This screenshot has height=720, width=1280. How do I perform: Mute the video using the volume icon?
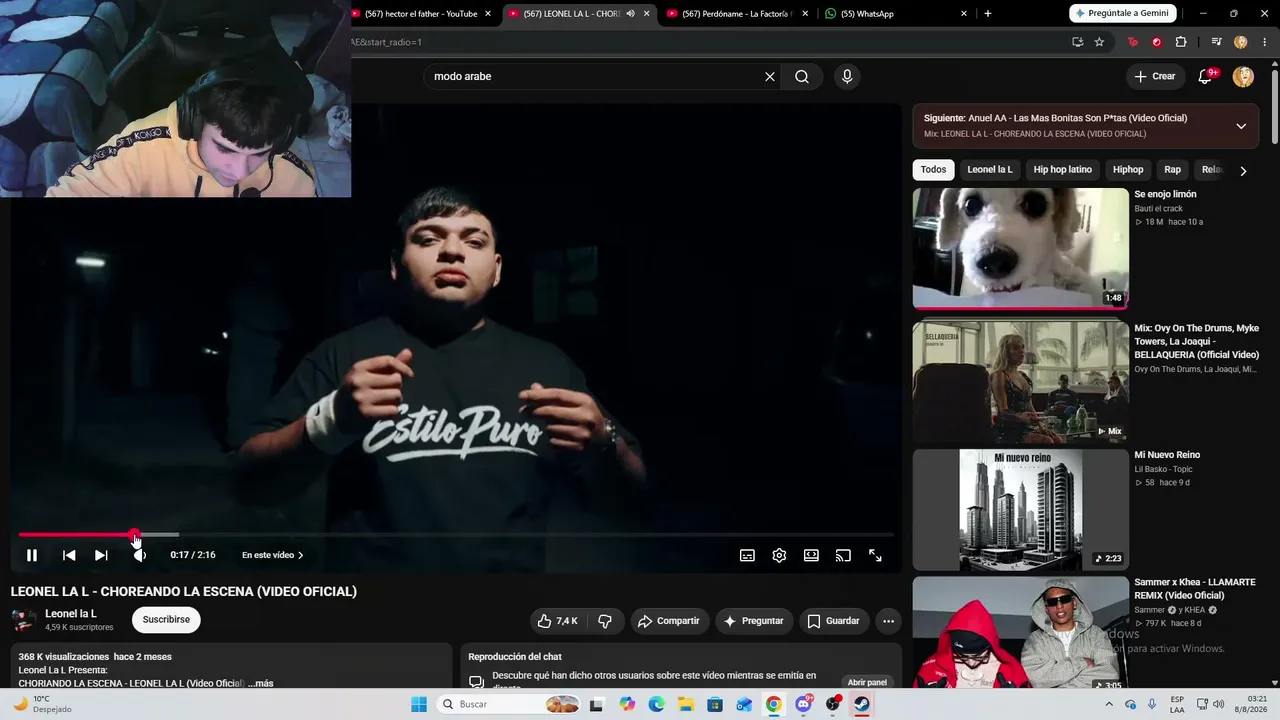click(139, 555)
